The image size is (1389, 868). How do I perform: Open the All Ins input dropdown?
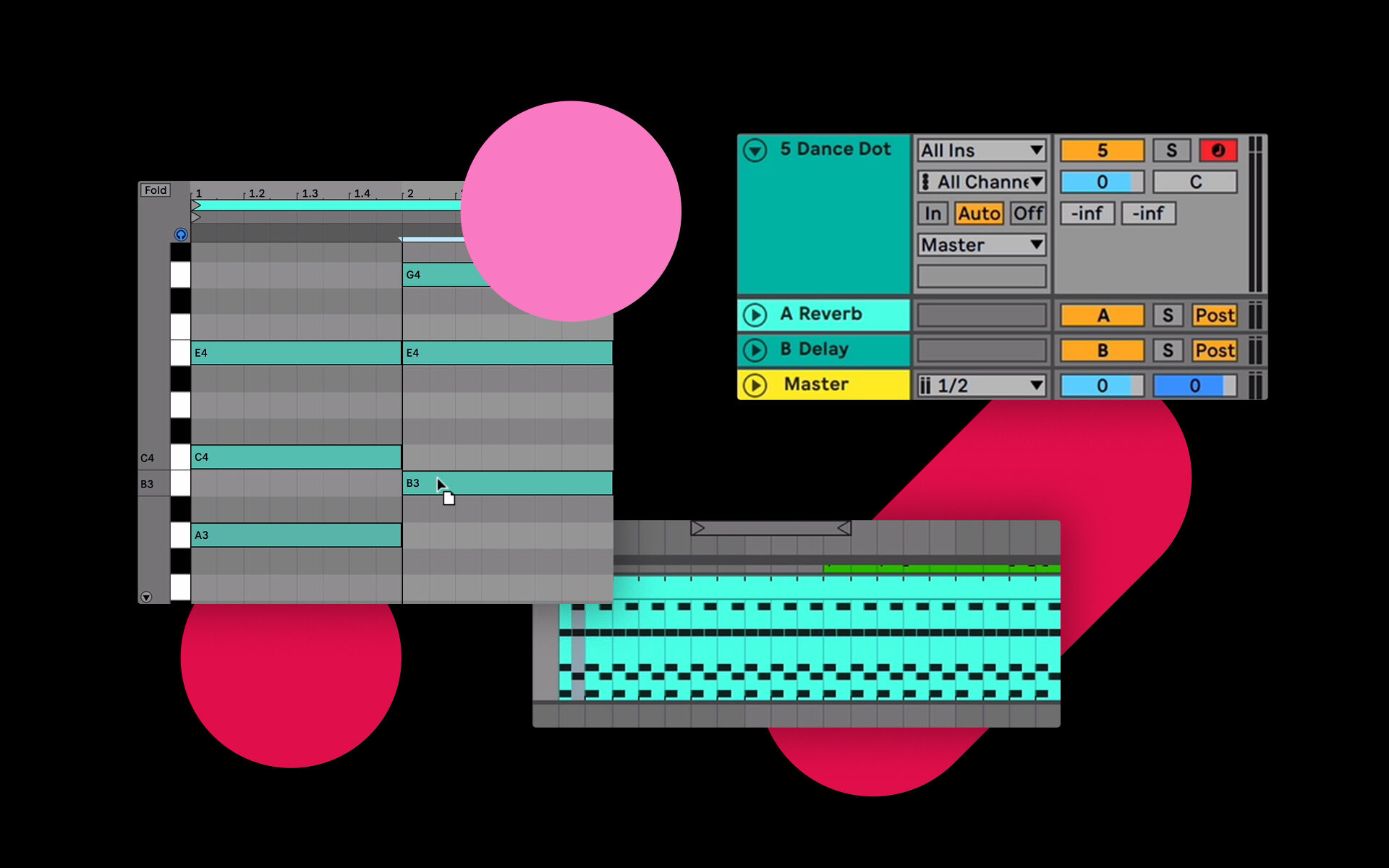point(981,150)
